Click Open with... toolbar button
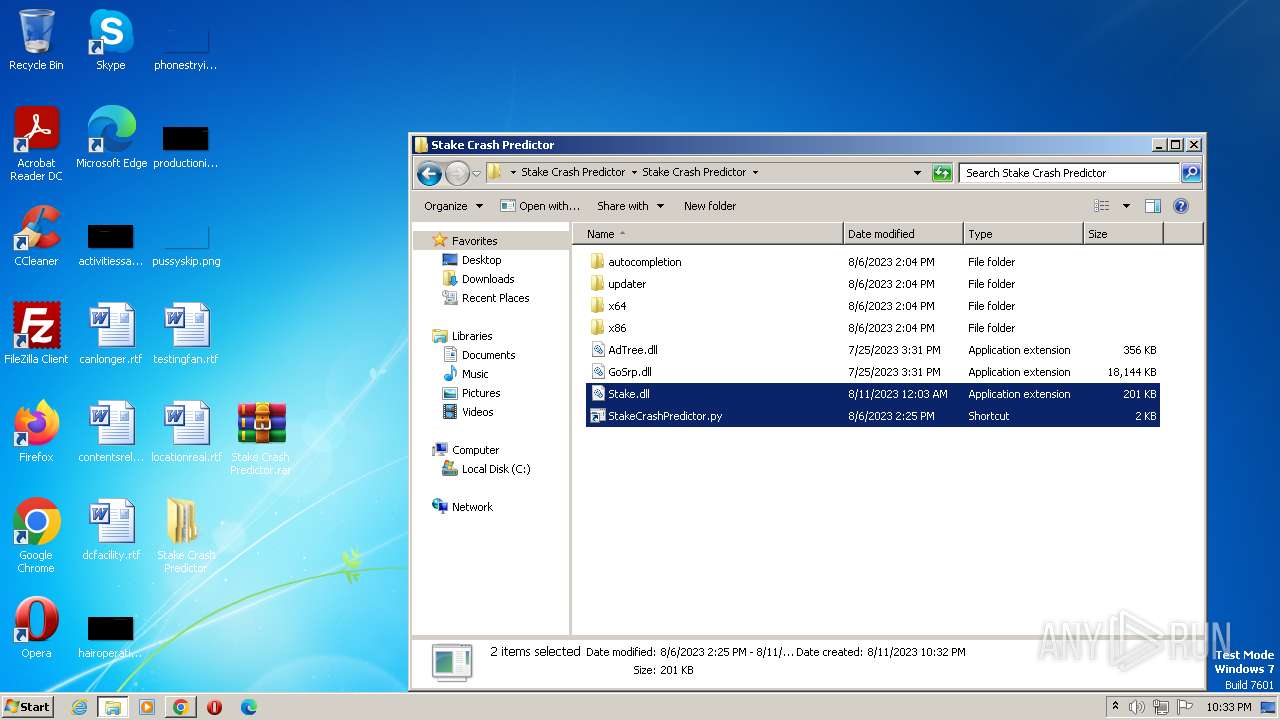Viewport: 1280px width, 720px height. (x=540, y=206)
